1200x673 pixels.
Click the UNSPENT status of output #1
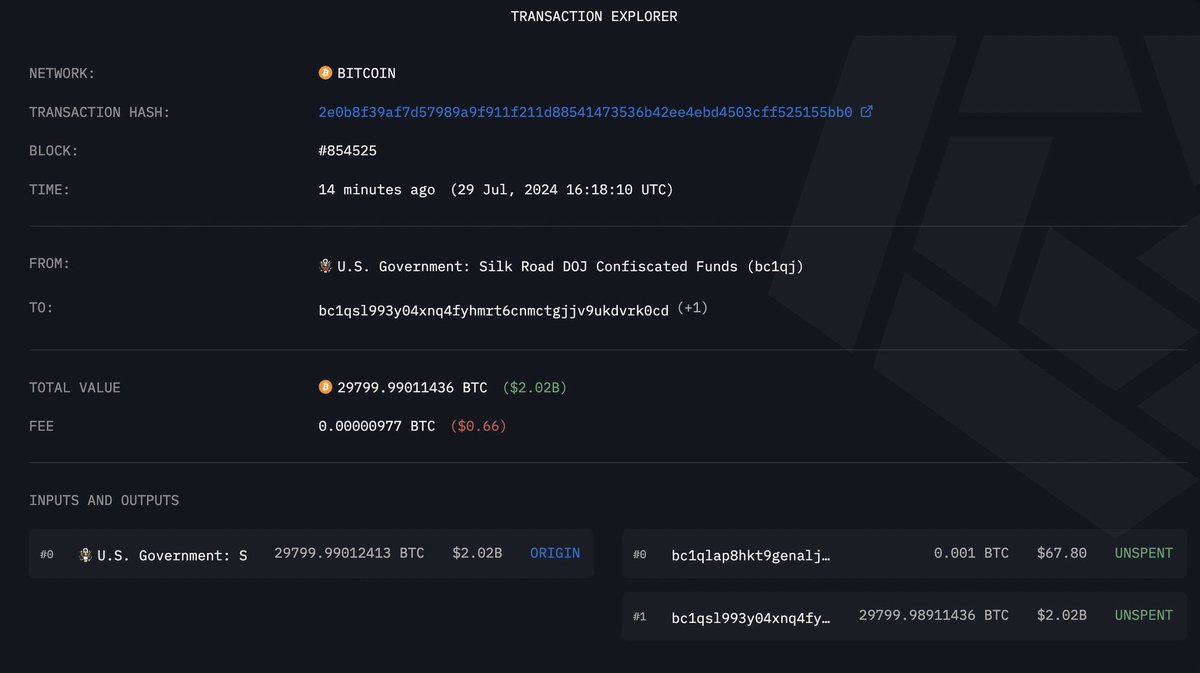pos(1144,615)
